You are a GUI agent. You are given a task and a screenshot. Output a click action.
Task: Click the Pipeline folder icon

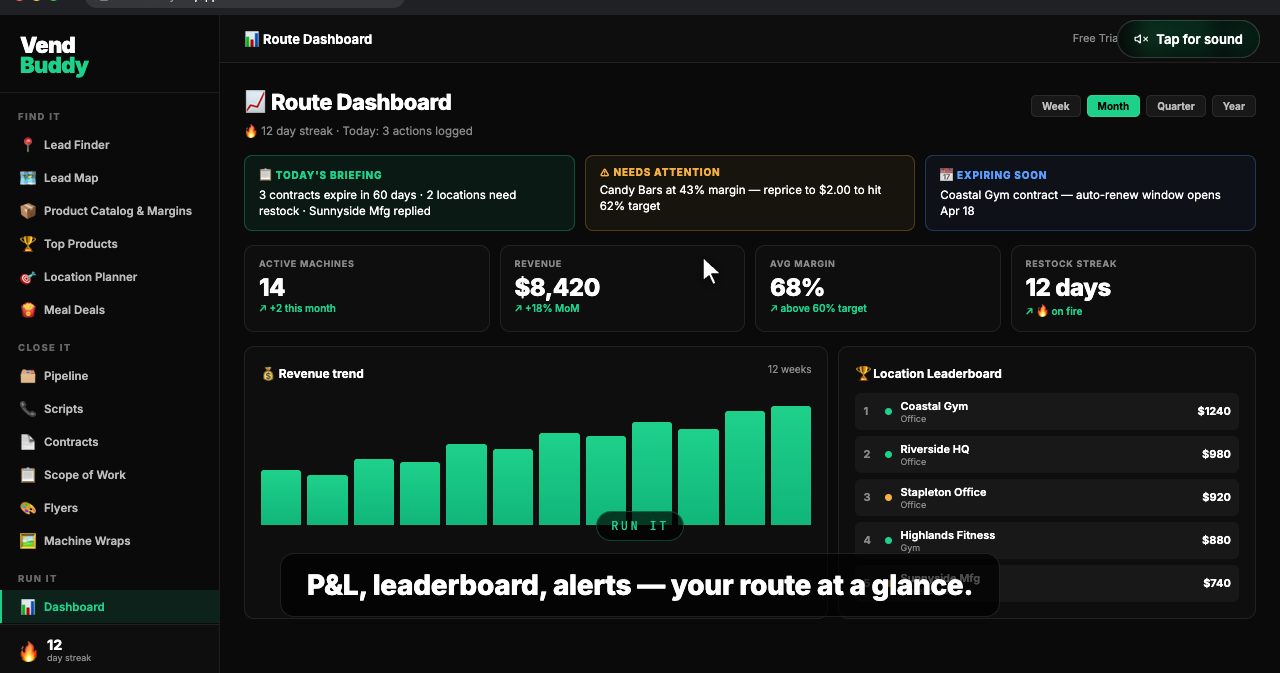click(28, 376)
